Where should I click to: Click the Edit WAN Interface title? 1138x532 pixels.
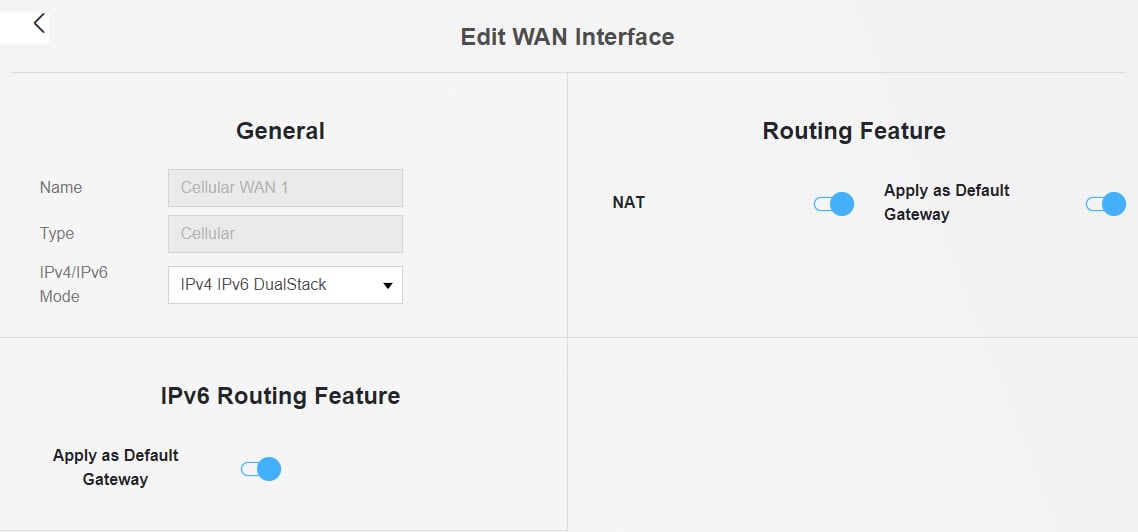(567, 37)
